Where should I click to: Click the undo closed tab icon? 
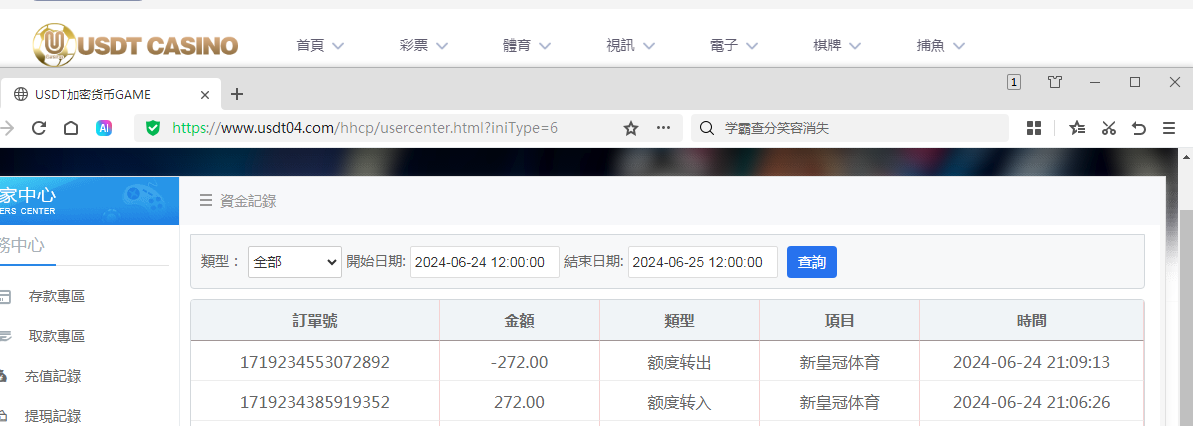(1139, 128)
